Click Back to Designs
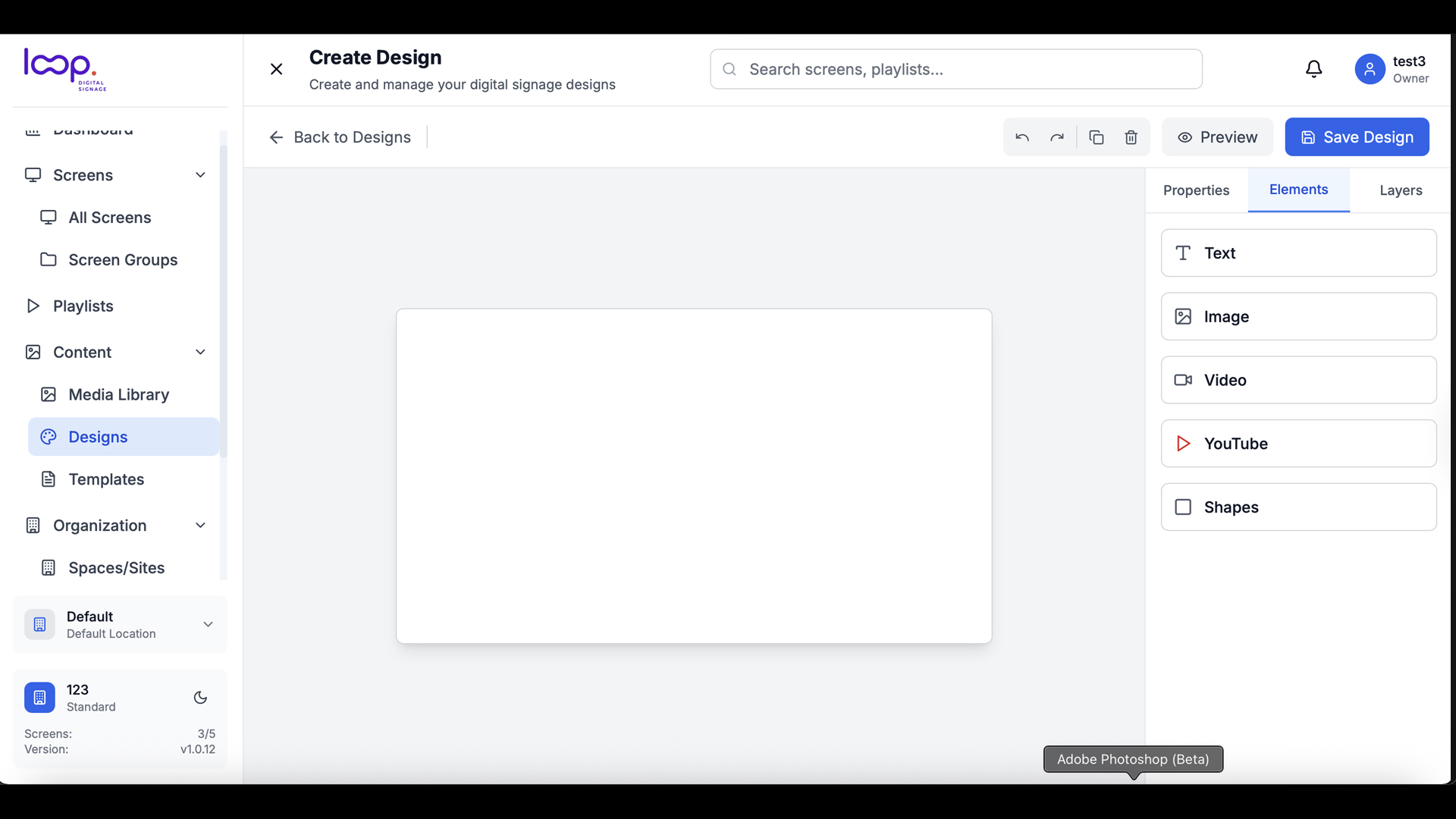The width and height of the screenshot is (1456, 819). (x=339, y=137)
